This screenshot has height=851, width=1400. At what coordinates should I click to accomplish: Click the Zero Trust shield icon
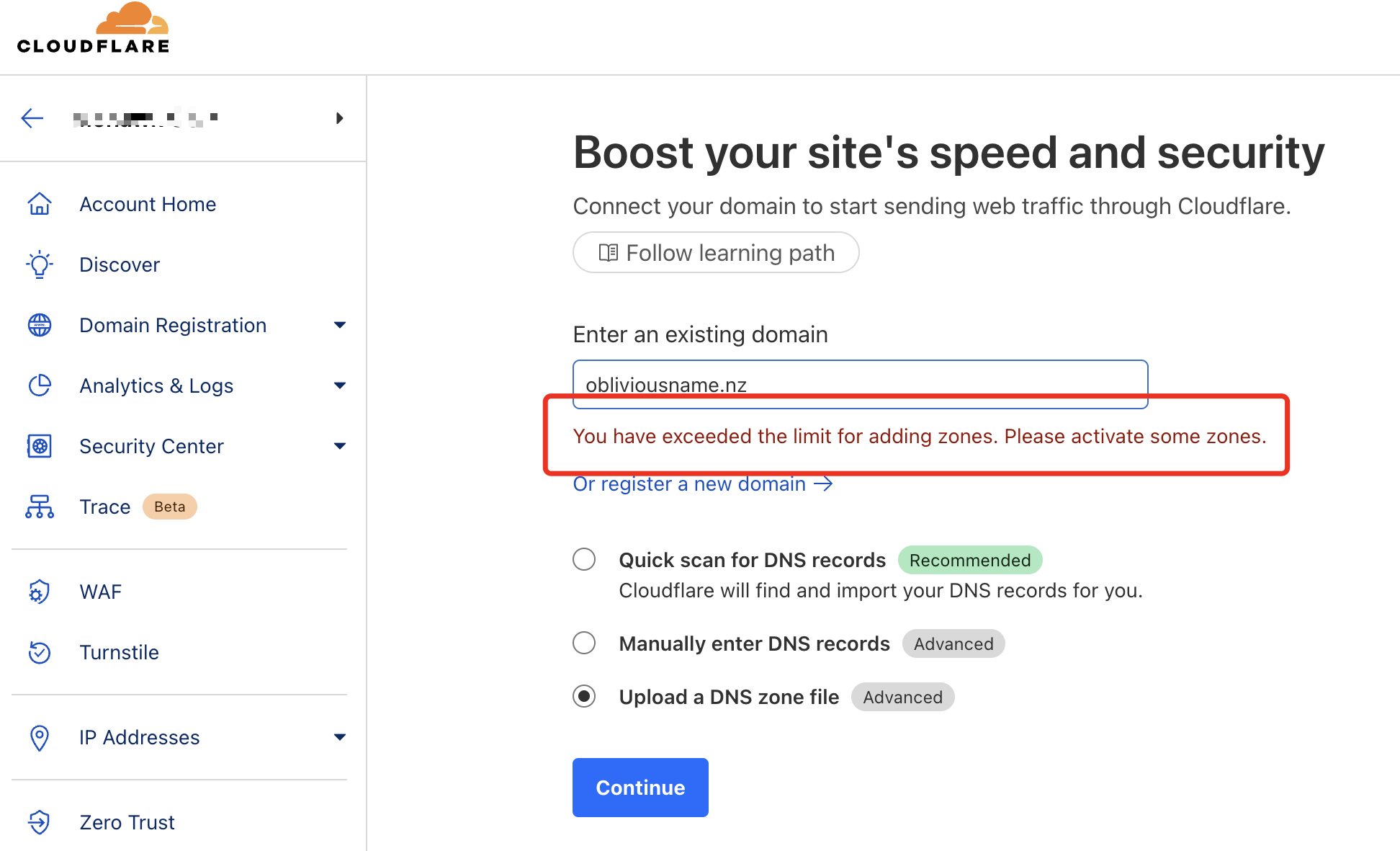[x=40, y=822]
